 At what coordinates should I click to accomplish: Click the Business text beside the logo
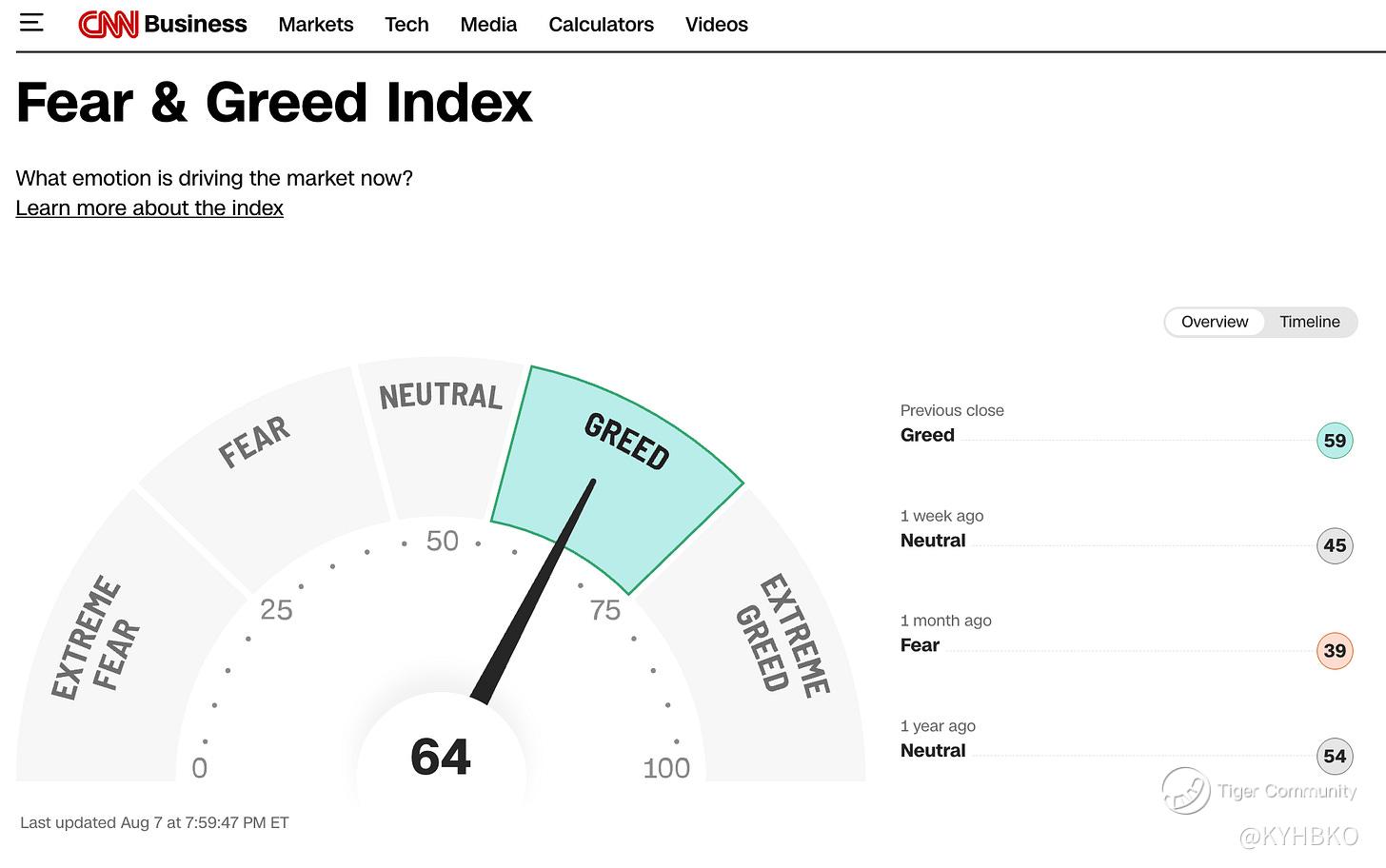(195, 24)
